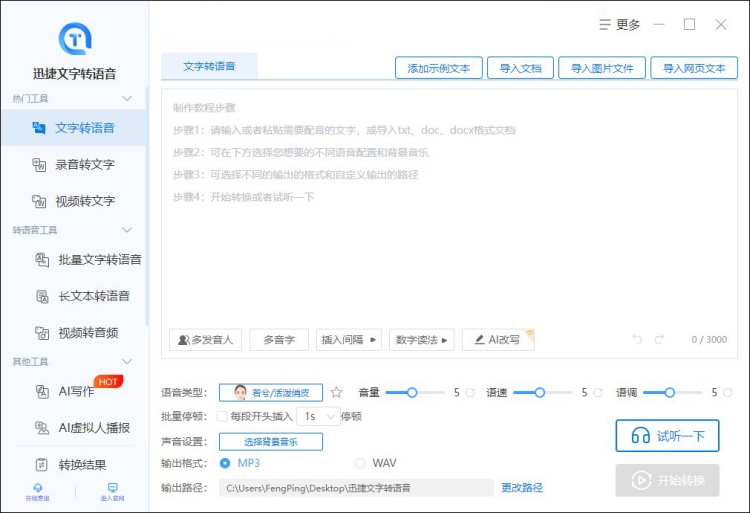
Task: Collapse the 热门工具 section
Action: (x=127, y=98)
